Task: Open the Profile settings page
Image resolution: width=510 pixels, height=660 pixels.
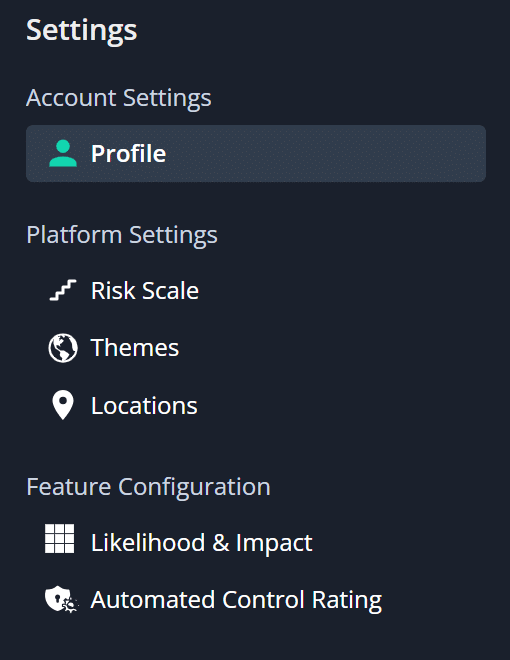Action: [256, 154]
